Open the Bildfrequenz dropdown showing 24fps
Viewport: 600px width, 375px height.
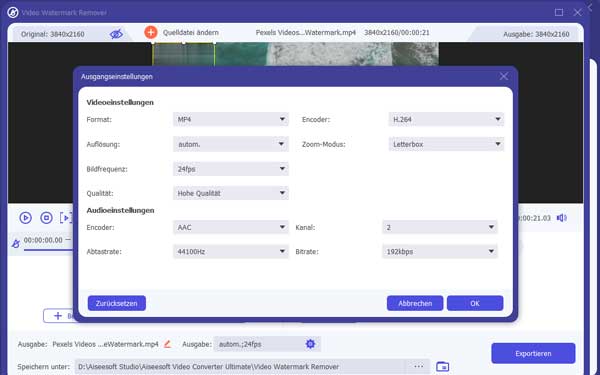[231, 169]
